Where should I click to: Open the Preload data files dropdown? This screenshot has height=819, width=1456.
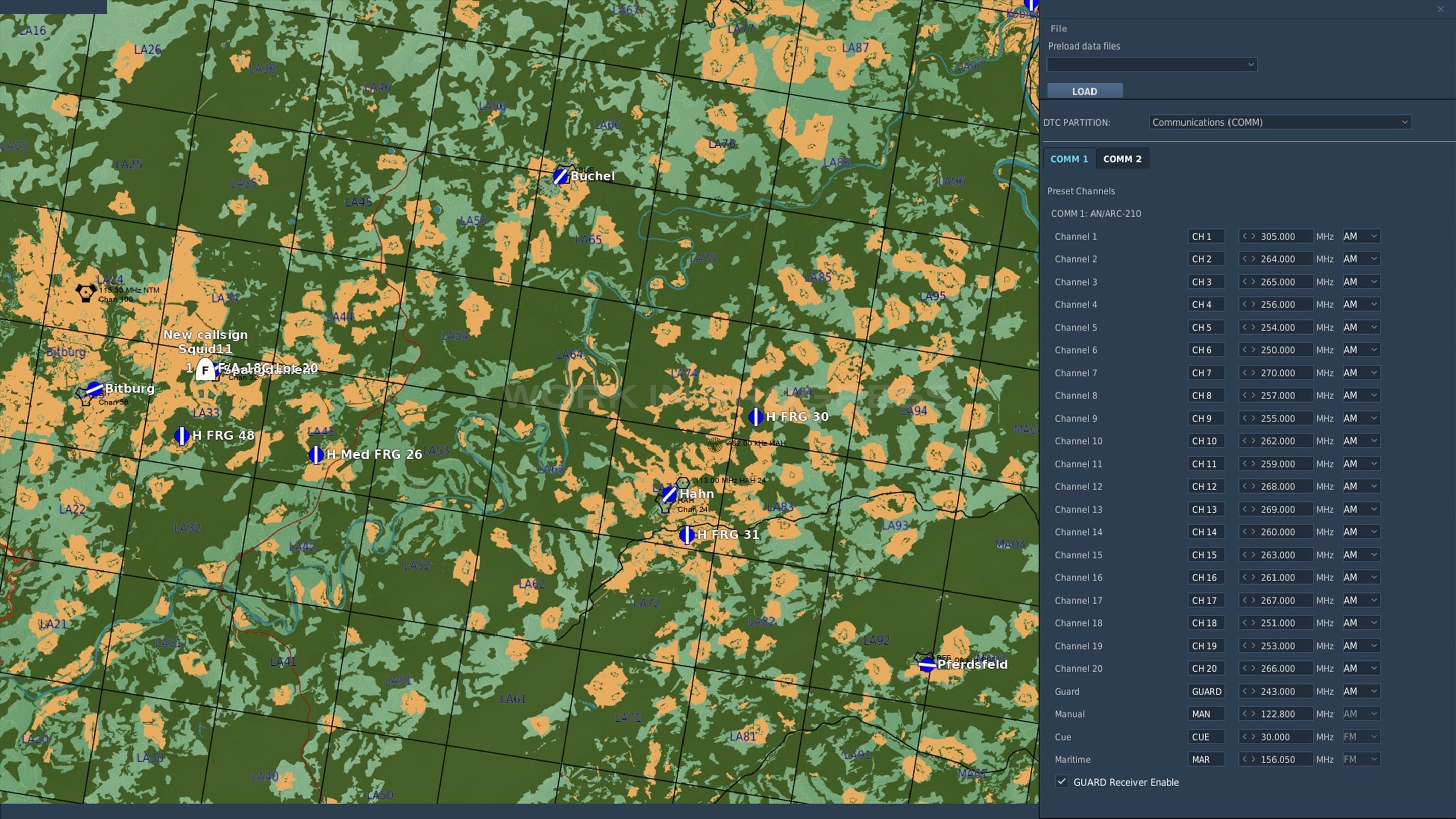pos(1151,64)
